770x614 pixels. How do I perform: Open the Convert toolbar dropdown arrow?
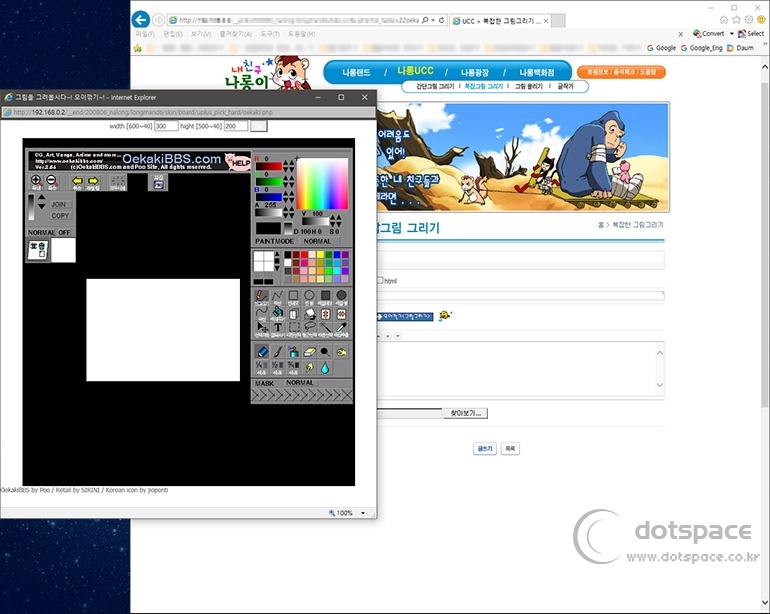coord(731,33)
